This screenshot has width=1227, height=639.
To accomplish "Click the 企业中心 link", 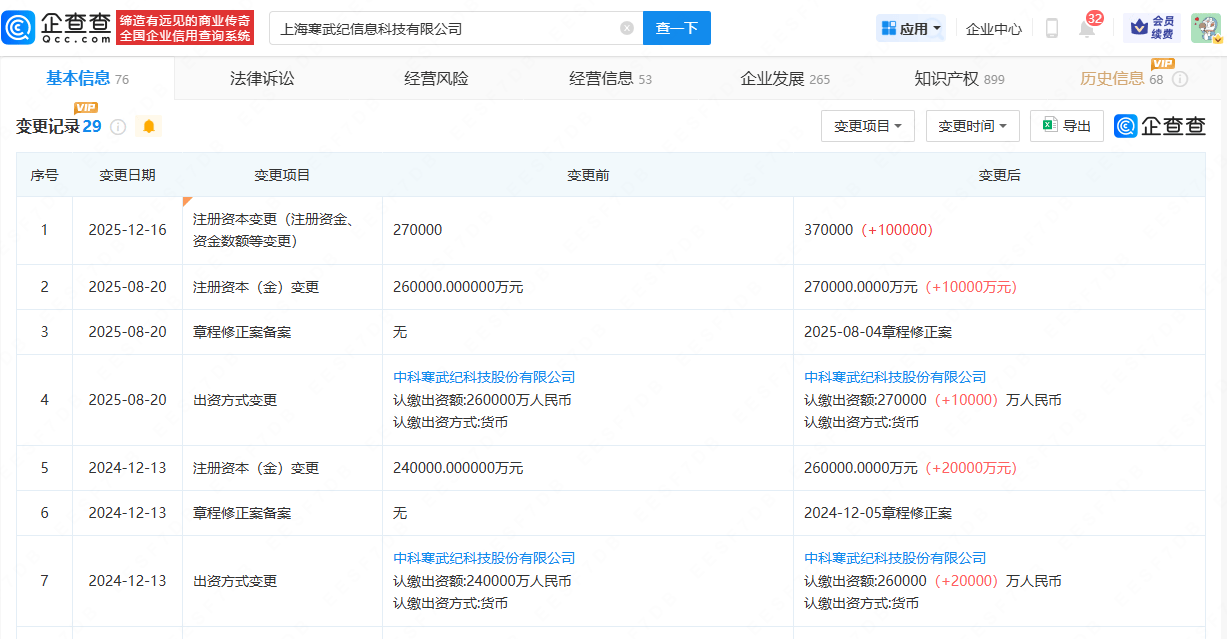I will pos(993,29).
